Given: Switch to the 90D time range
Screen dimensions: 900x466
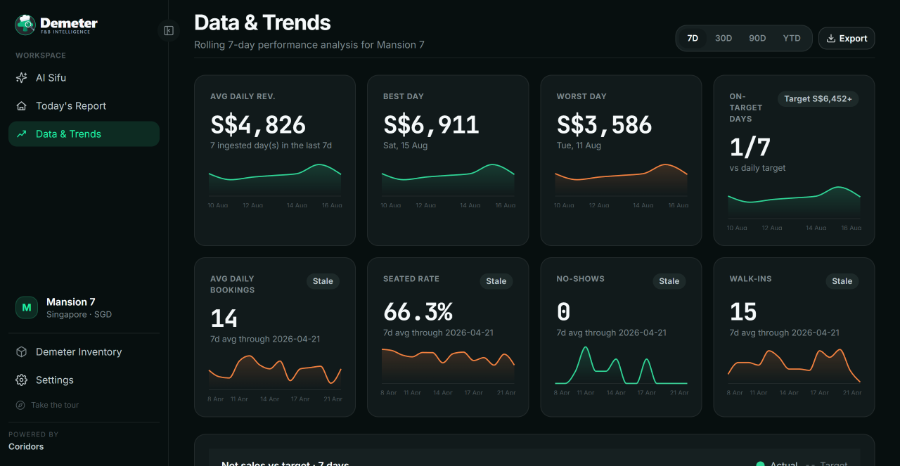Looking at the screenshot, I should tap(757, 38).
